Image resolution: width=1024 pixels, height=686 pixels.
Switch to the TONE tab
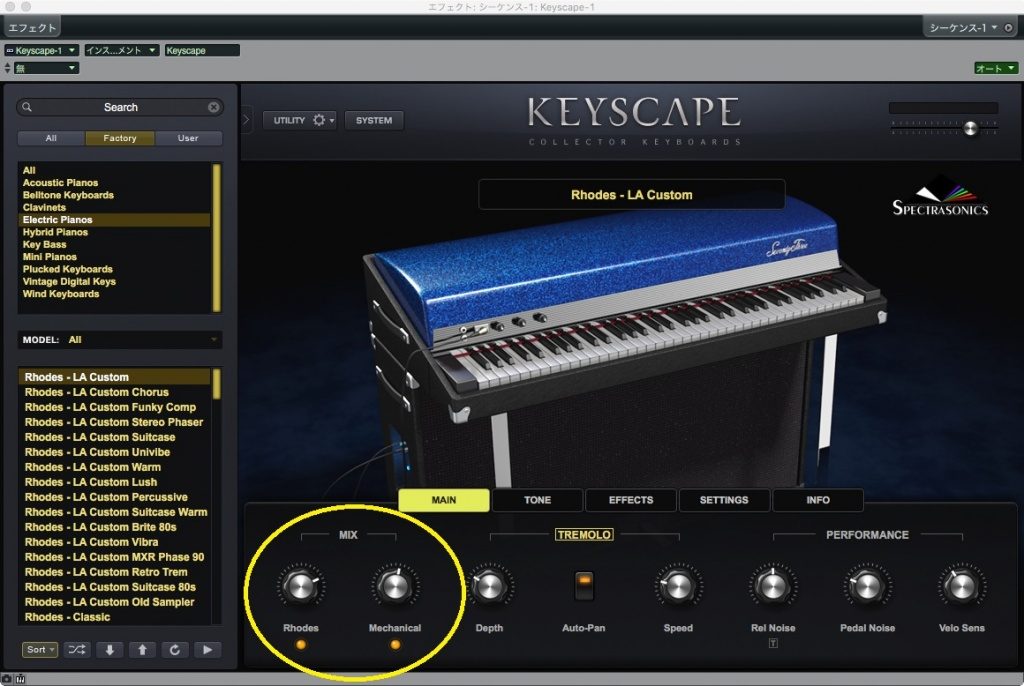(x=537, y=500)
